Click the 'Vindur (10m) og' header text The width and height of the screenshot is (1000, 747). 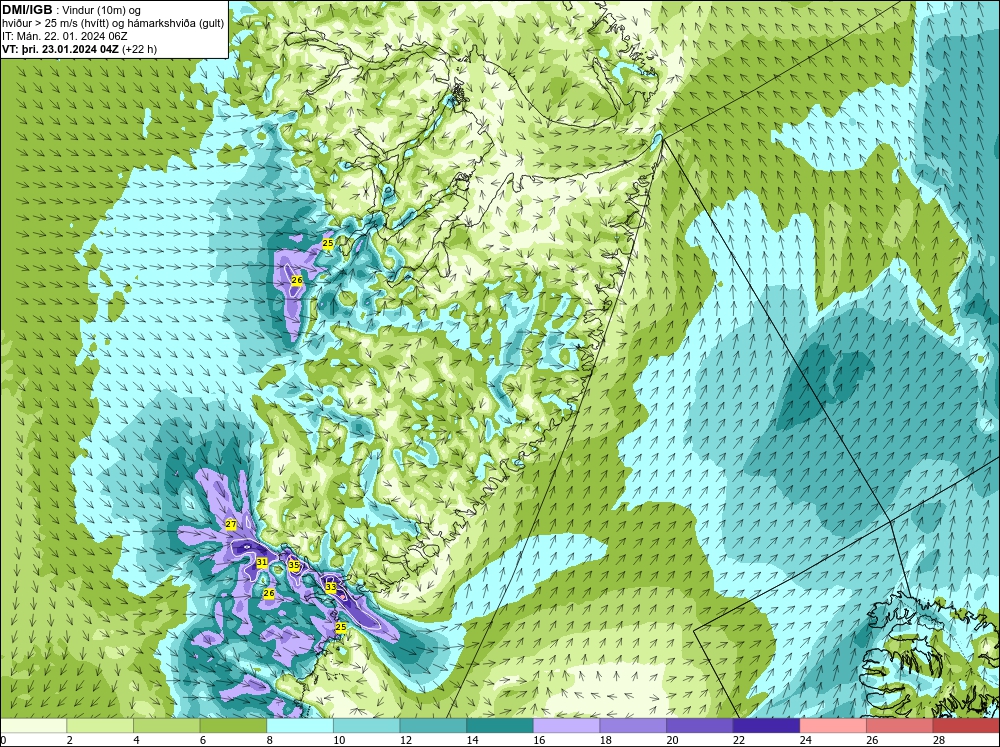pyautogui.click(x=101, y=11)
